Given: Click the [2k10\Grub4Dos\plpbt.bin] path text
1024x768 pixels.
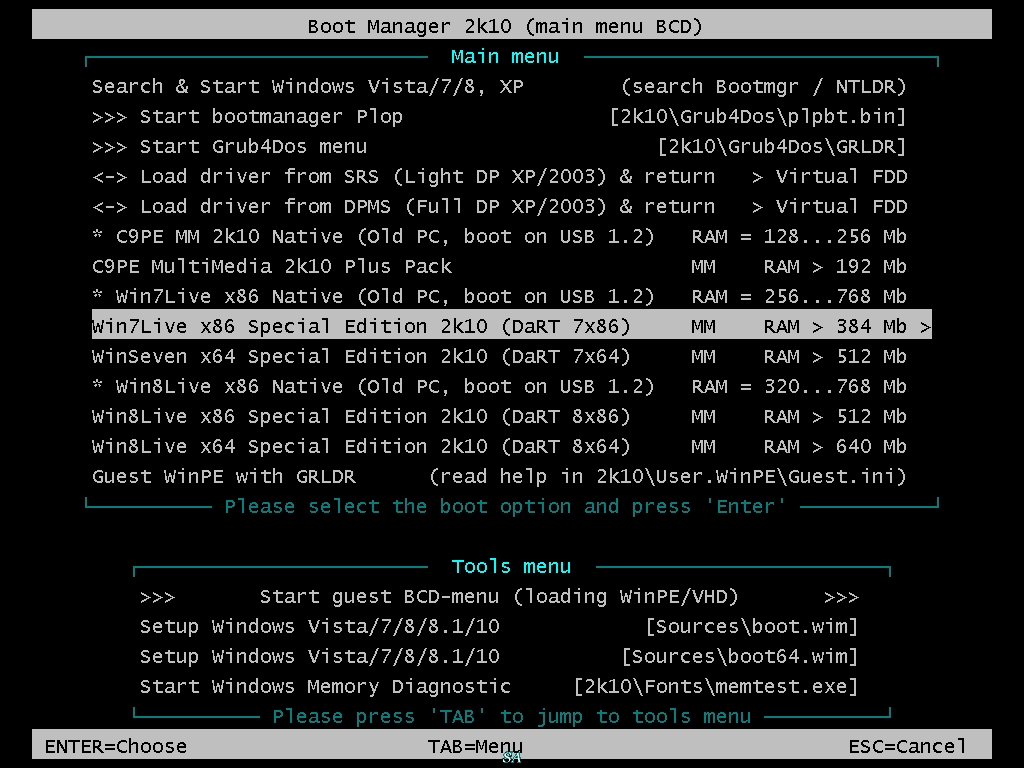Looking at the screenshot, I should click(x=758, y=117).
